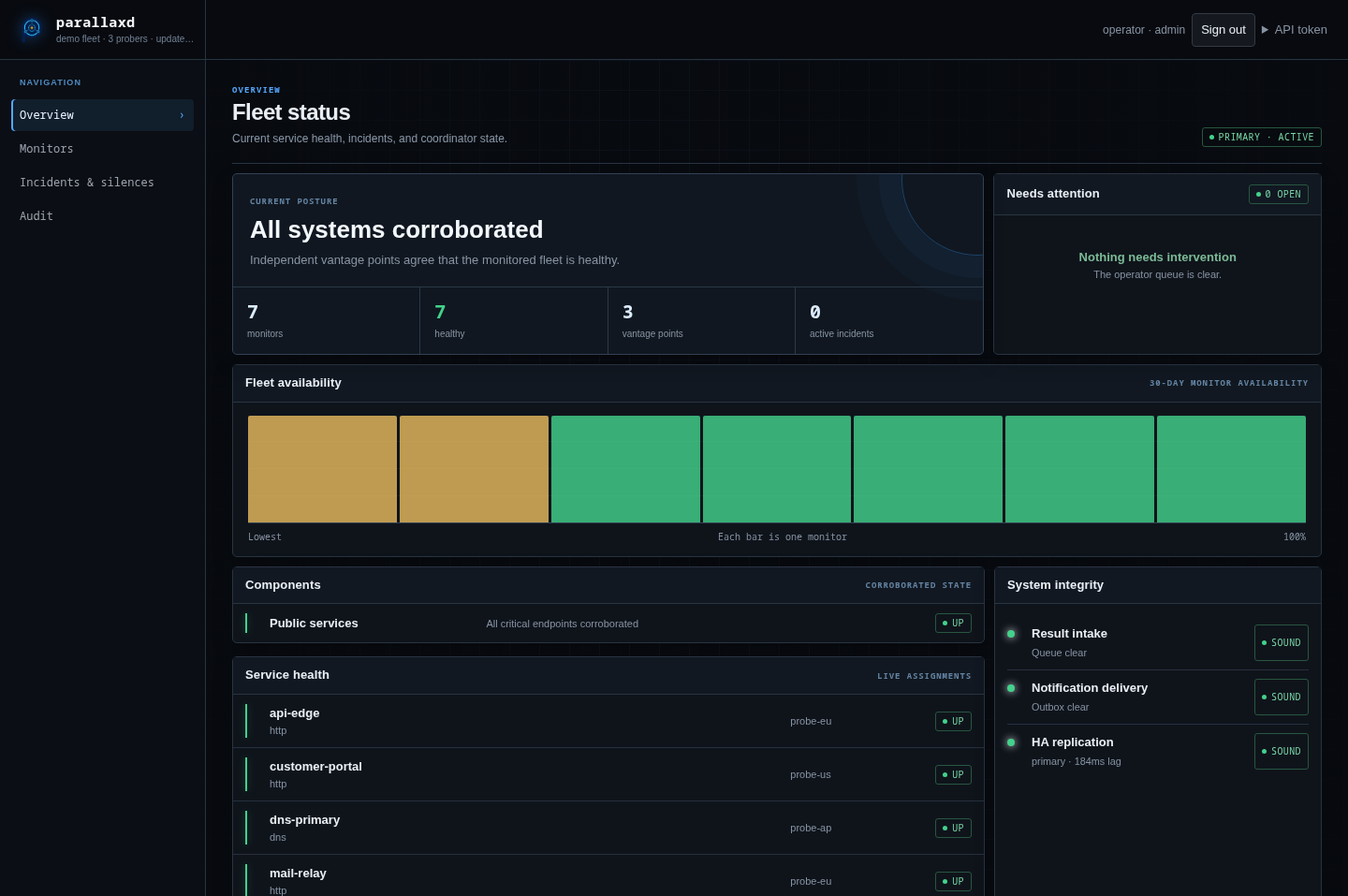The image size is (1348, 896).
Task: Open the Public services component row
Action: pyautogui.click(x=608, y=624)
